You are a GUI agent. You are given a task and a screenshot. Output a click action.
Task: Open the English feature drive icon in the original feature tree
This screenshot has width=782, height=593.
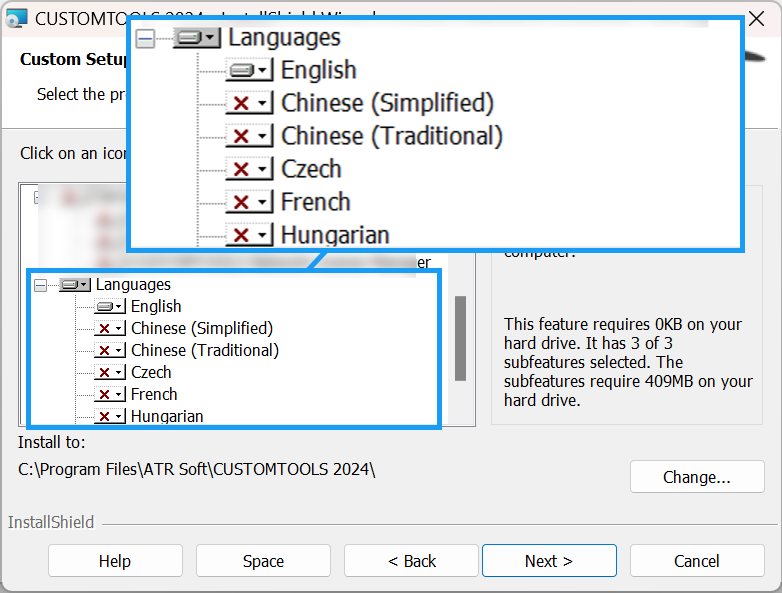(x=110, y=306)
